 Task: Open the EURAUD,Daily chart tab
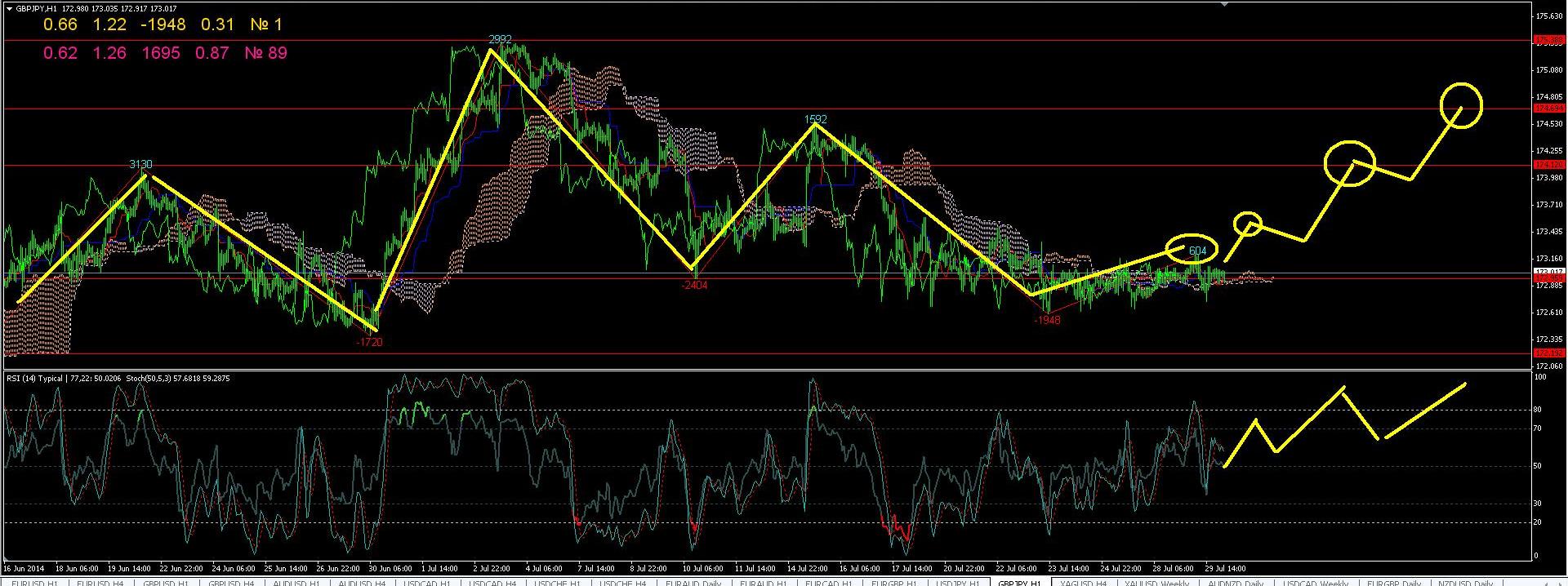coord(693,583)
